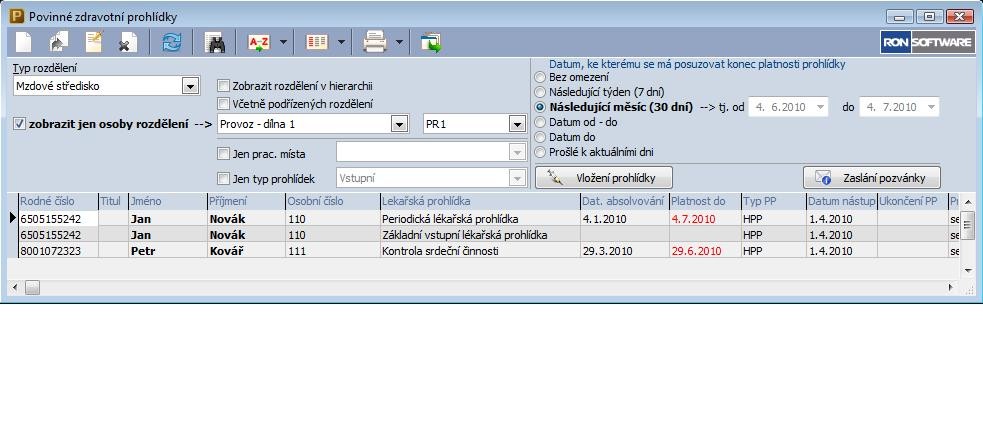Click the blue refresh arrows icon
983x440 pixels.
coord(171,42)
